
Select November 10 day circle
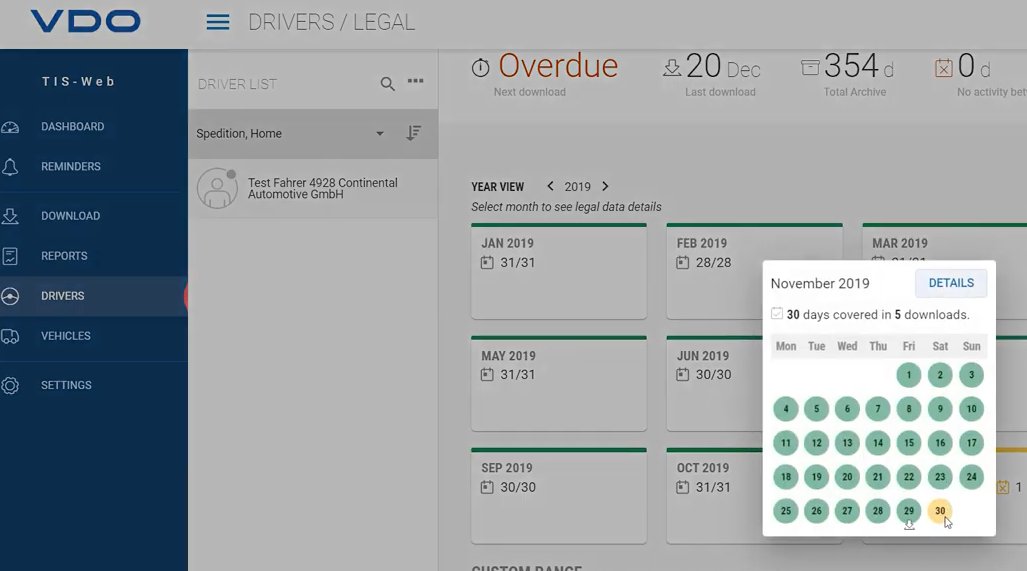[x=971, y=409]
